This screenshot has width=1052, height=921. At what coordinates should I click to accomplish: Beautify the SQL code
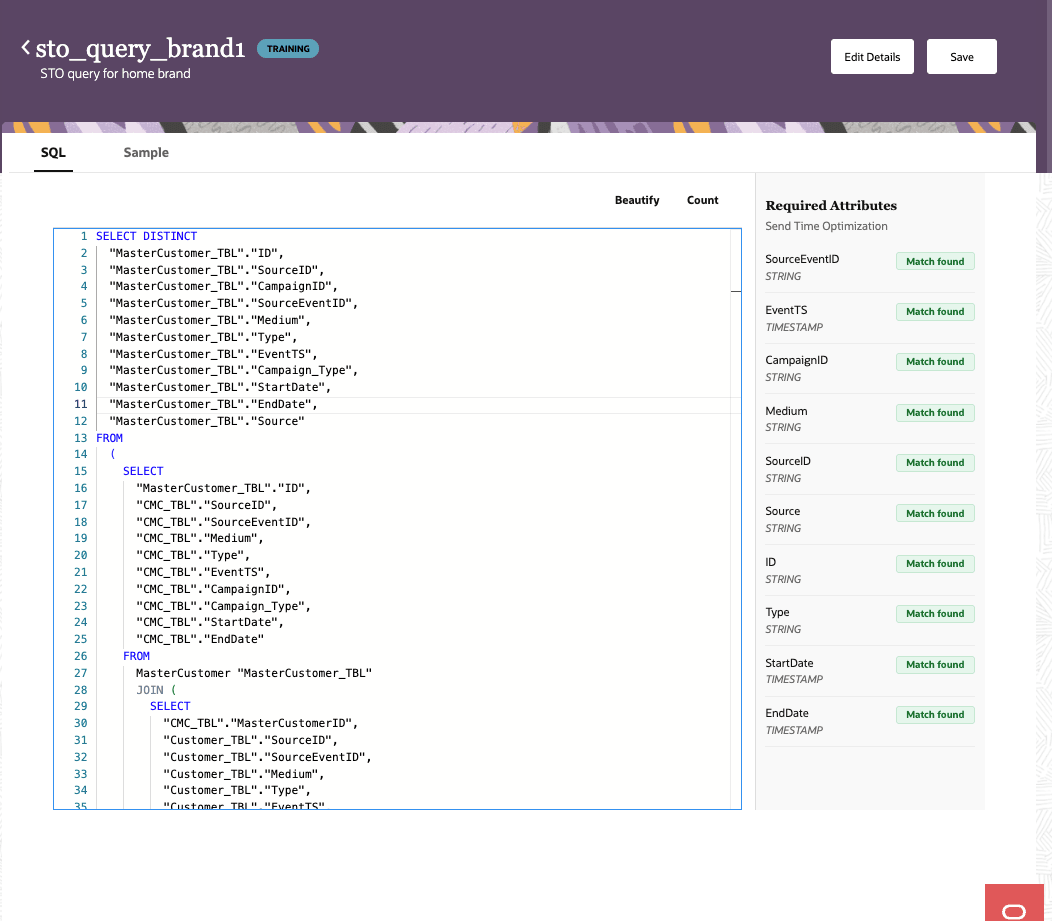coord(637,200)
